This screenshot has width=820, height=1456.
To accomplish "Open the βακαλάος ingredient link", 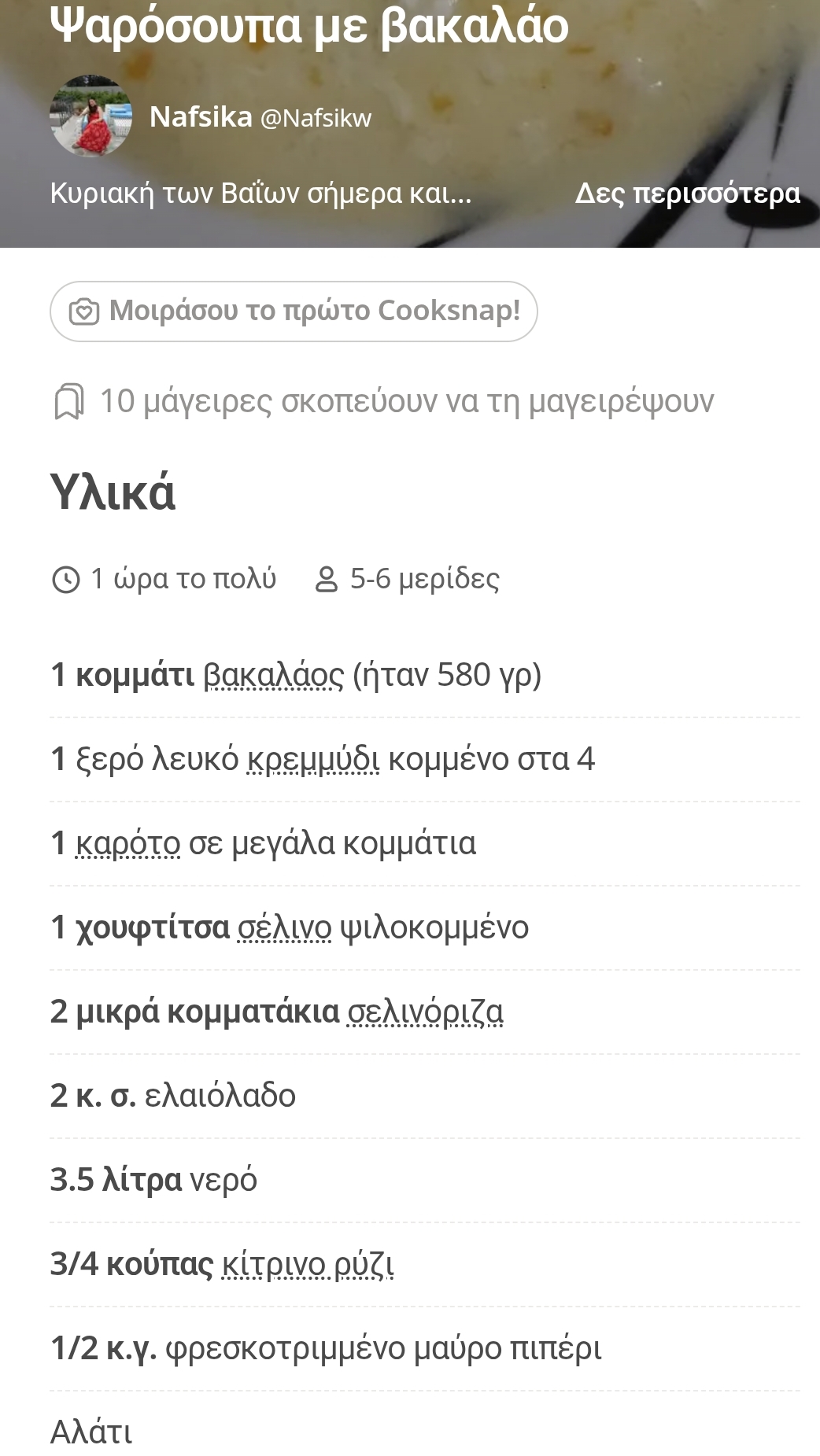I will pyautogui.click(x=273, y=676).
